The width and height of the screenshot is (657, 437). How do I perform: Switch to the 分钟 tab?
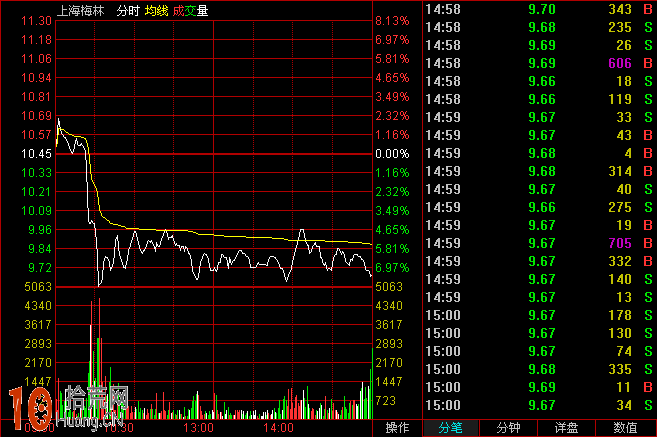tap(508, 428)
